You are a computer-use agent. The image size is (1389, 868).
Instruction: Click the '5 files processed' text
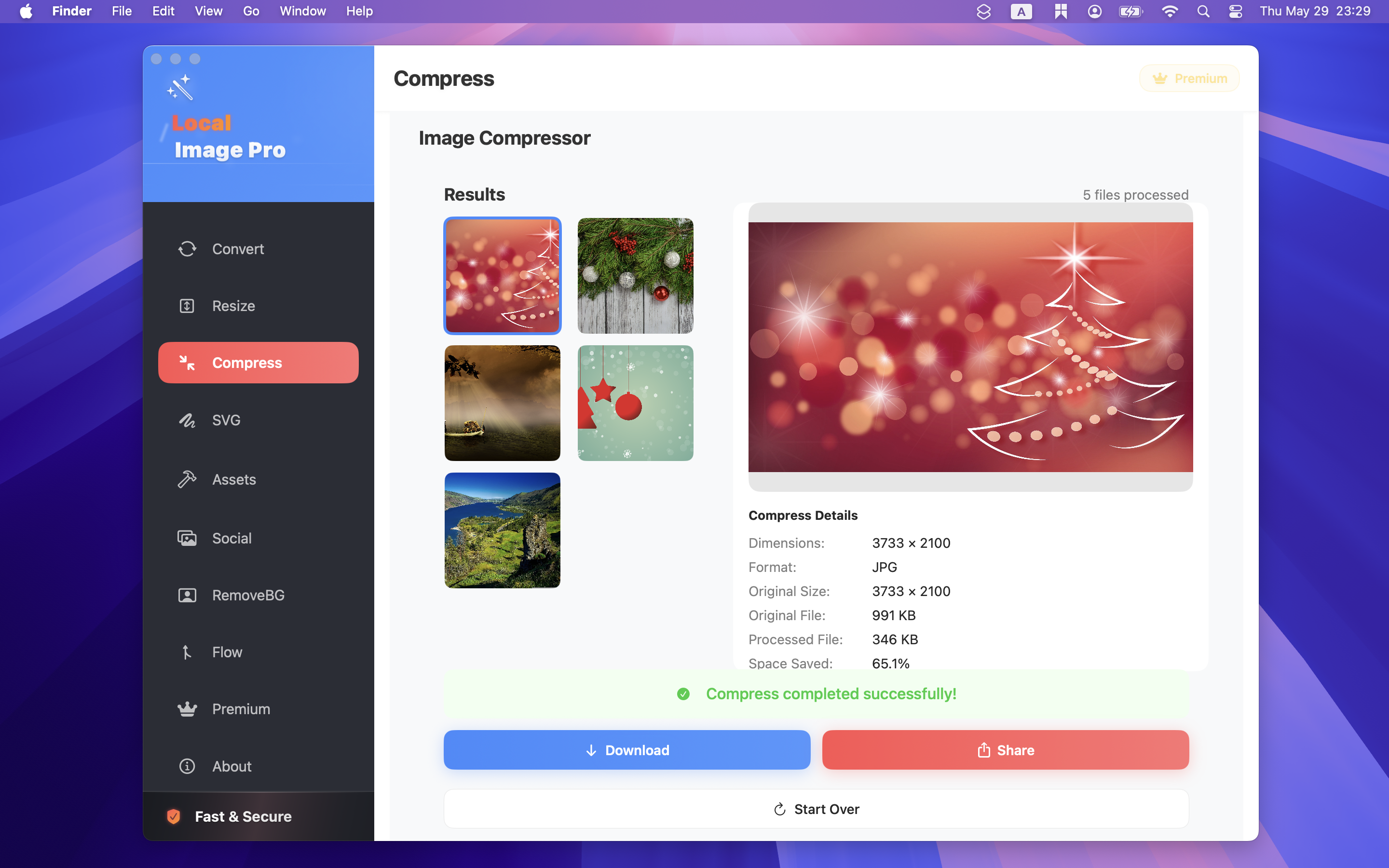coord(1135,195)
